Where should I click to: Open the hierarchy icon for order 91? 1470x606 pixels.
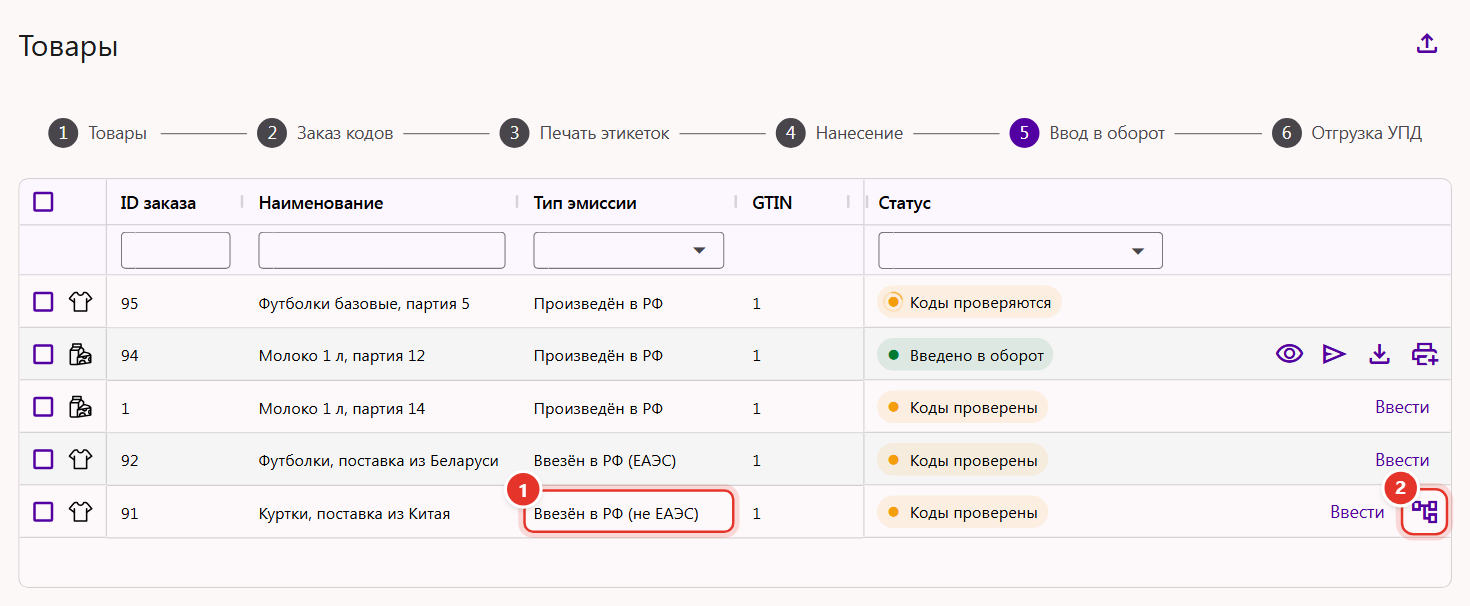[x=1425, y=513]
